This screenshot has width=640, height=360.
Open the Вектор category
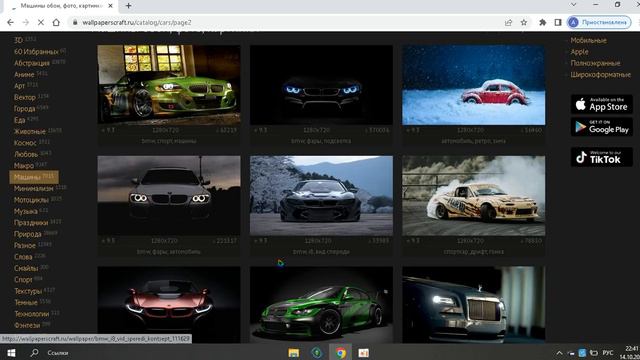[24, 97]
